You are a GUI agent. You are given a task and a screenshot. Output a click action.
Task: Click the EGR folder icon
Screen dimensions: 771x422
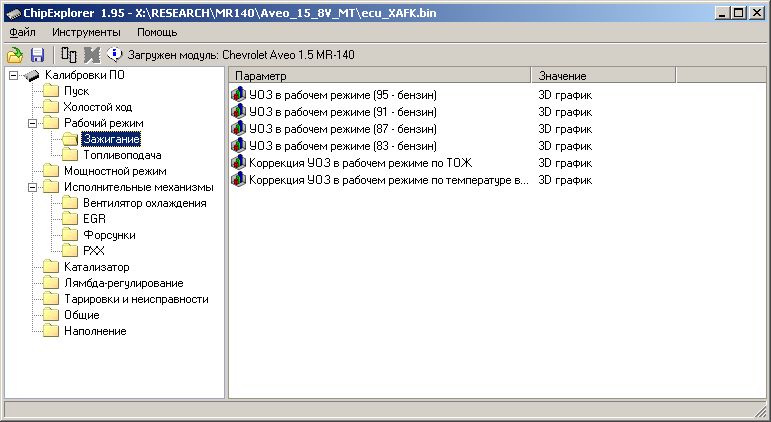click(x=70, y=219)
